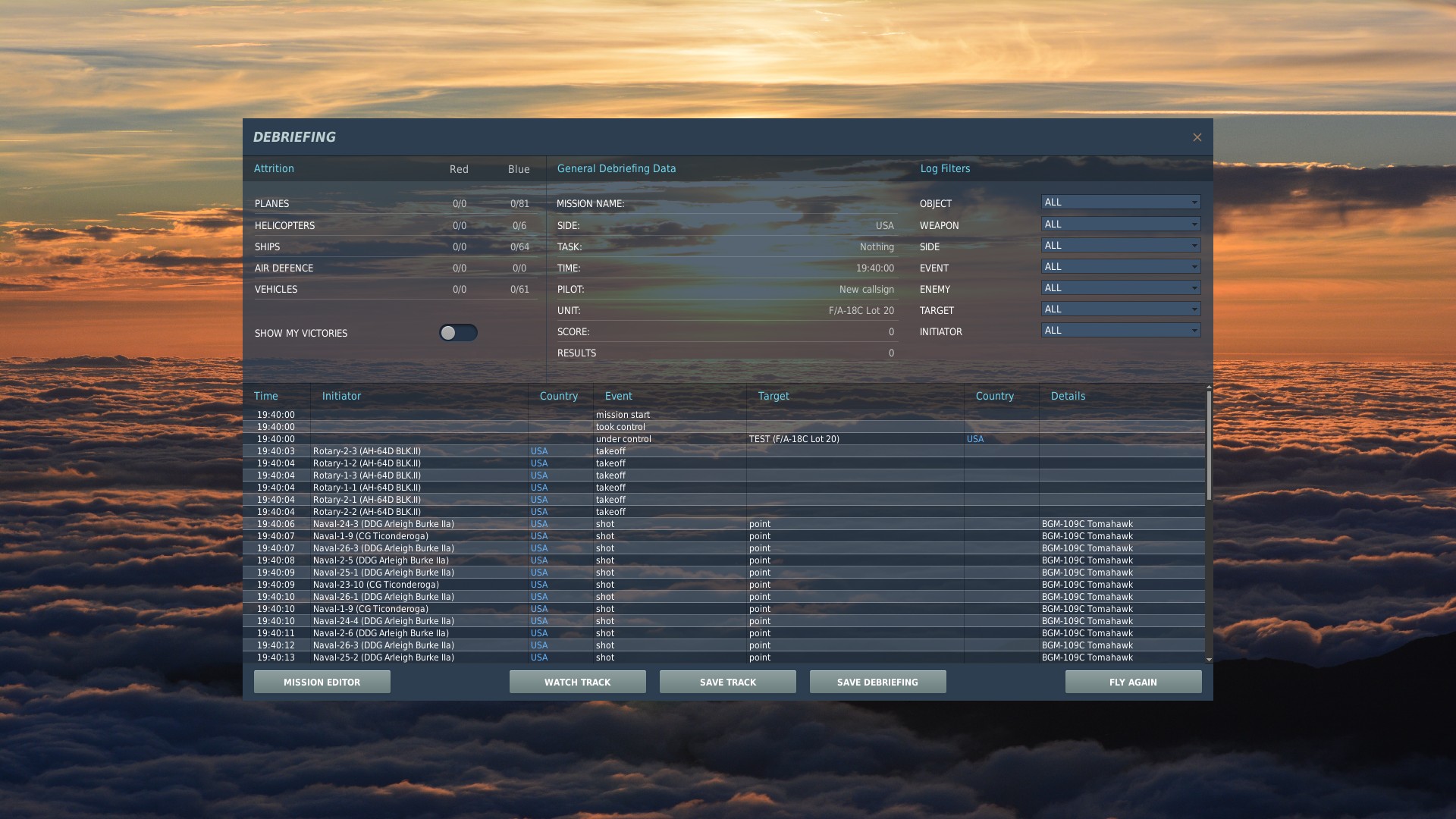Image resolution: width=1456 pixels, height=819 pixels.
Task: Click the Event column header
Action: coord(618,396)
